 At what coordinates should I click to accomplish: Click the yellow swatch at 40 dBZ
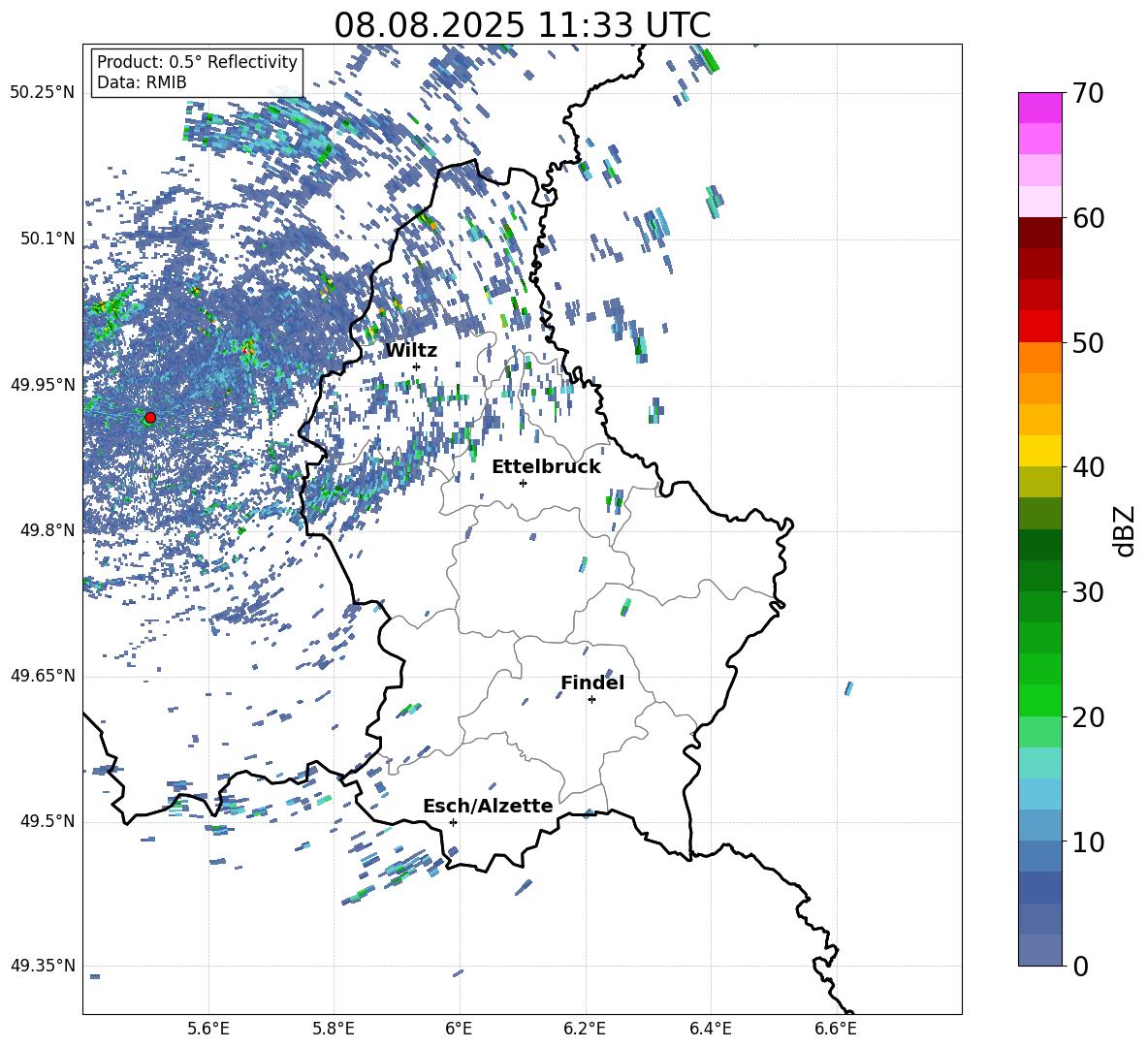coord(1039,451)
